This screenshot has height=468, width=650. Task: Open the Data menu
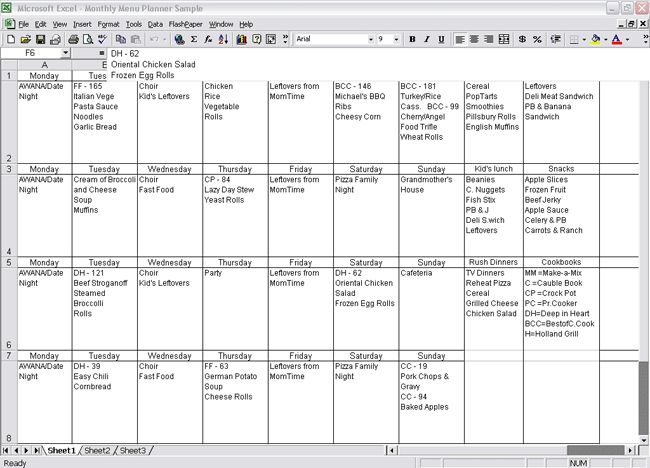click(x=155, y=24)
